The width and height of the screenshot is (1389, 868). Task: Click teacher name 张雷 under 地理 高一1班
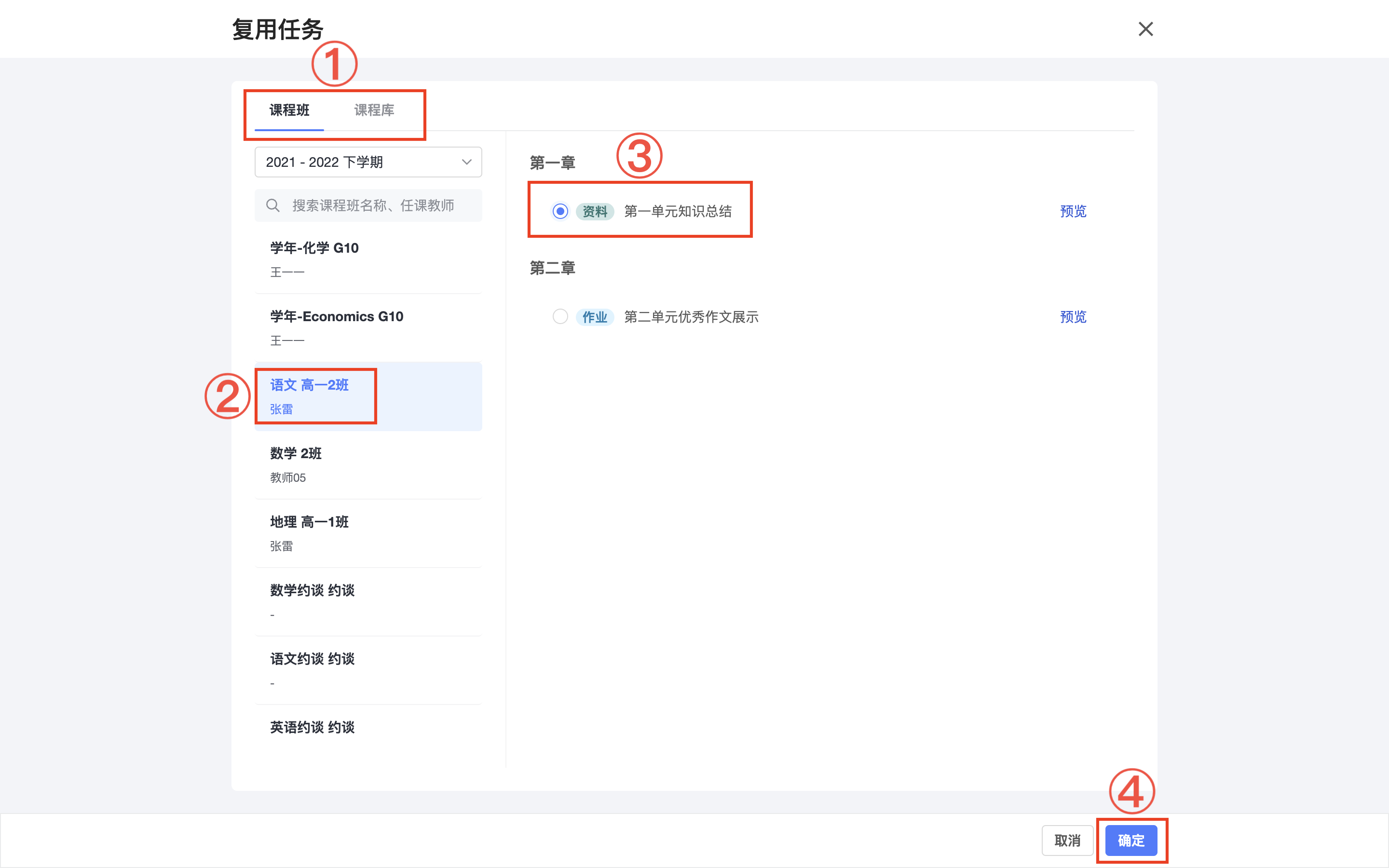coord(281,546)
